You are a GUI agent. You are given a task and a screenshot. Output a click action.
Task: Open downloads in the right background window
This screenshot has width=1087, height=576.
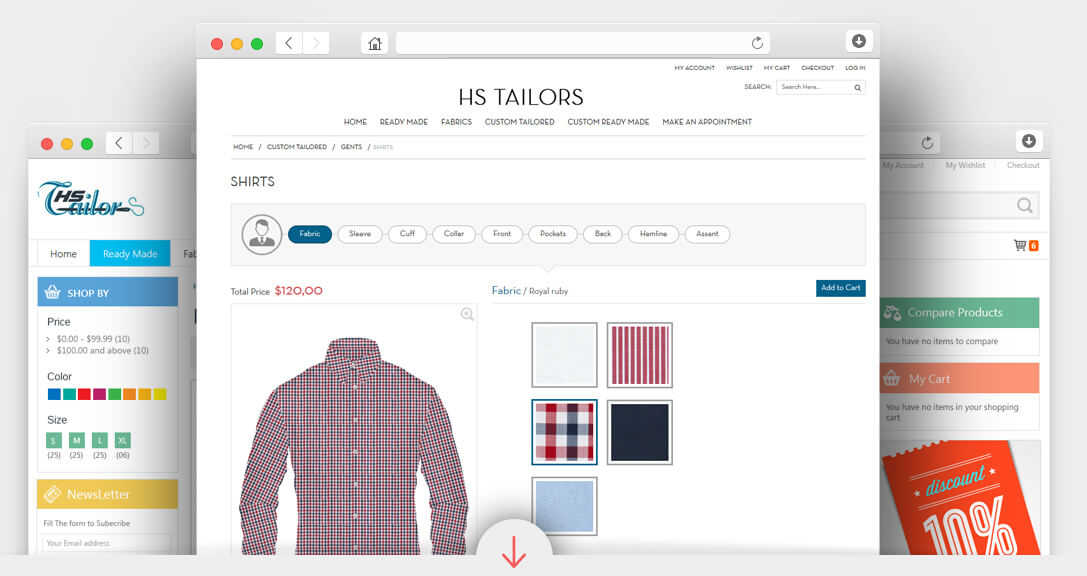pyautogui.click(x=1029, y=141)
